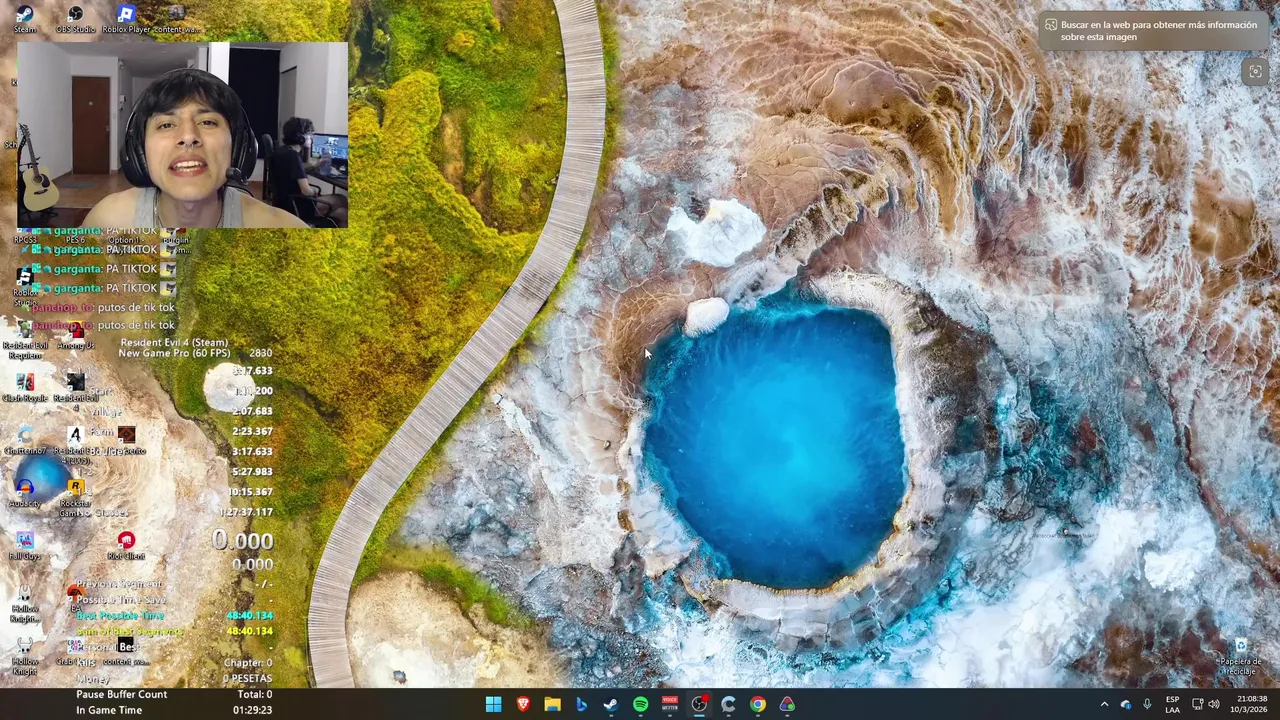Open the Hollow Knight desktop shortcut
Image resolution: width=1280 pixels, height=720 pixels.
[25, 655]
